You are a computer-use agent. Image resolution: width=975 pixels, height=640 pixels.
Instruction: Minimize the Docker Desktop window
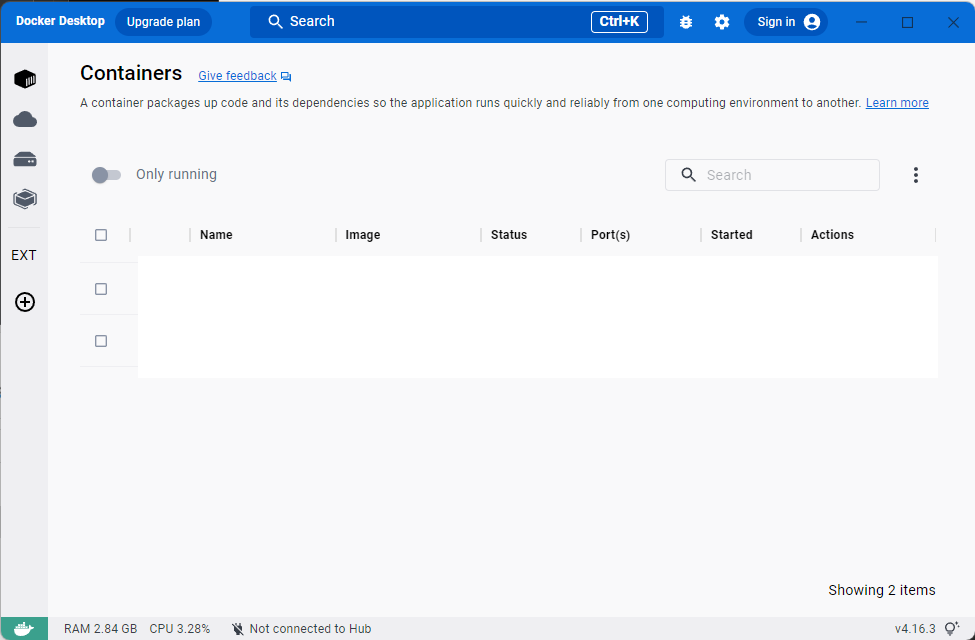(861, 22)
